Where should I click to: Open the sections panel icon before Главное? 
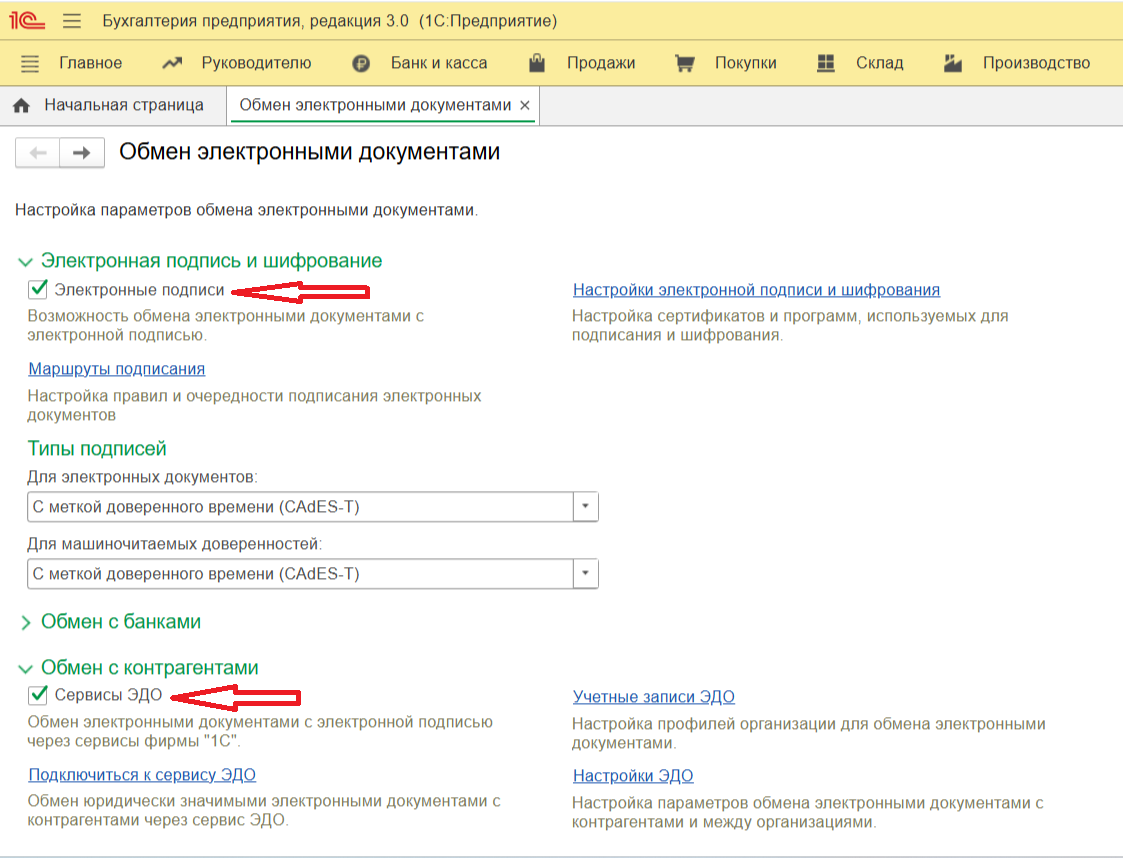coord(30,63)
